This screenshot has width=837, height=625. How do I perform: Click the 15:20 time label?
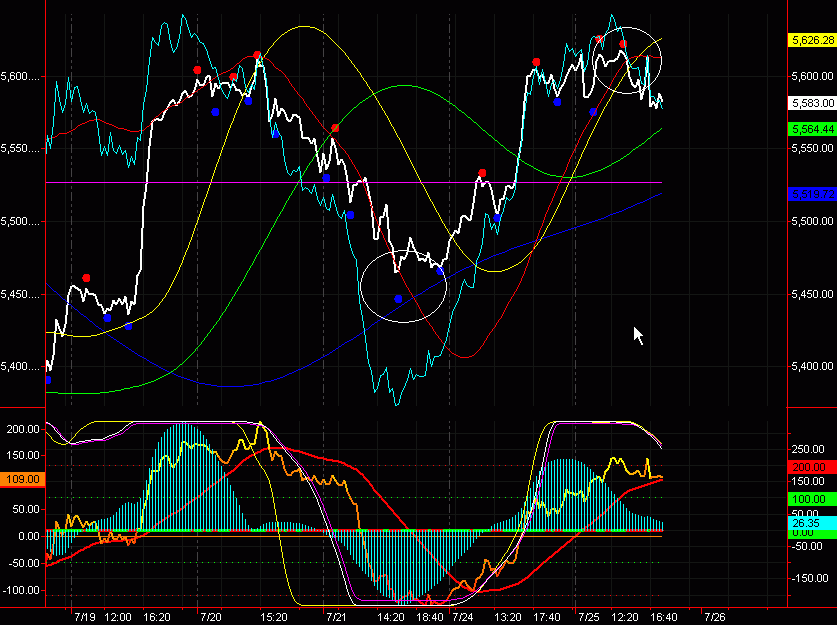(273, 617)
